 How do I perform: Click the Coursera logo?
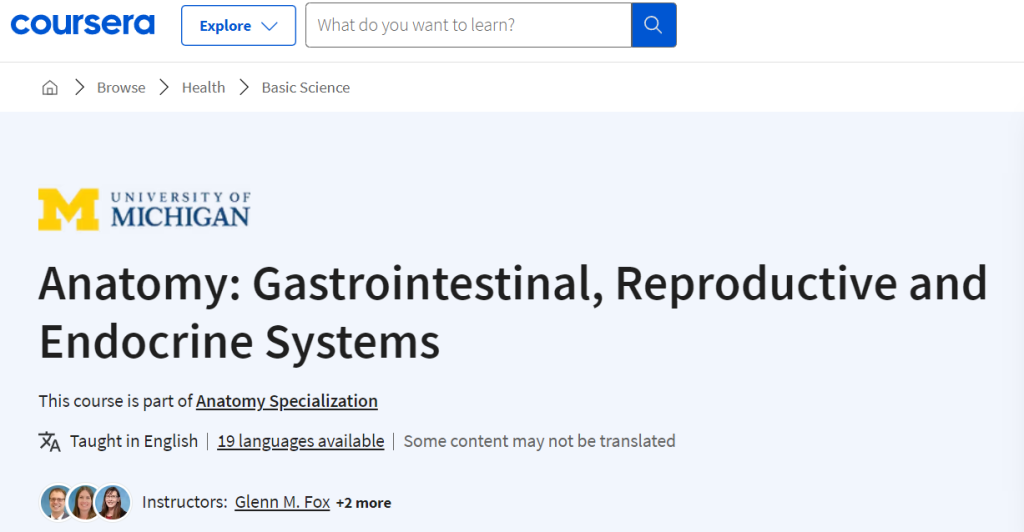tap(83, 25)
